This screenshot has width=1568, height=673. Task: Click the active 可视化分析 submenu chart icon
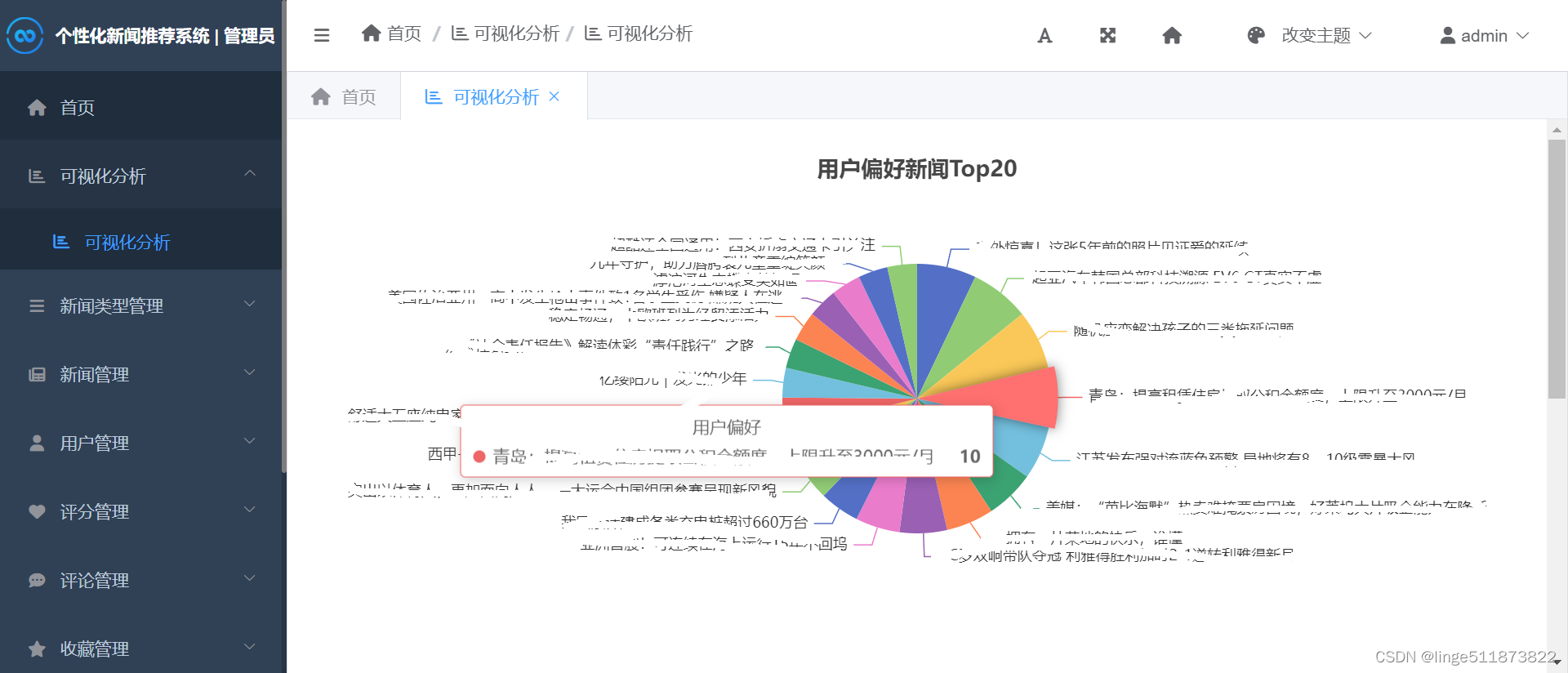[x=61, y=242]
